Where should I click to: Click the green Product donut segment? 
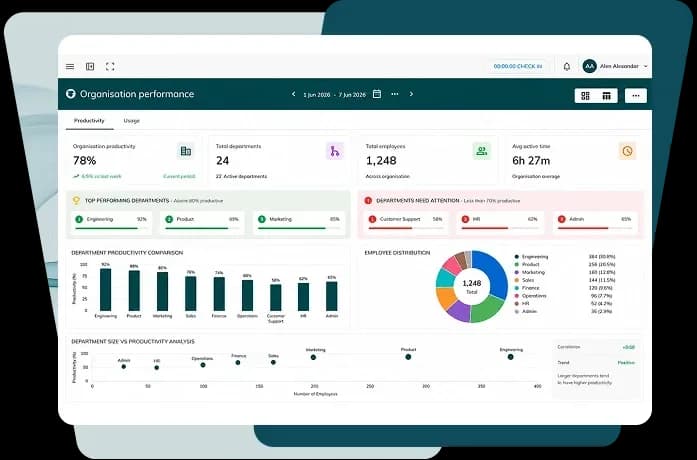point(487,309)
